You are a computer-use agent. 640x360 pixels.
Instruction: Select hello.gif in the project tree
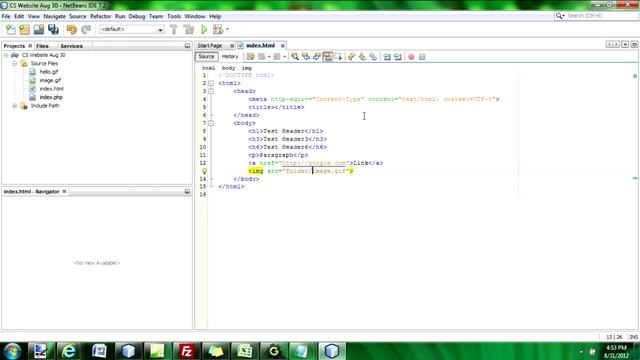tap(49, 72)
